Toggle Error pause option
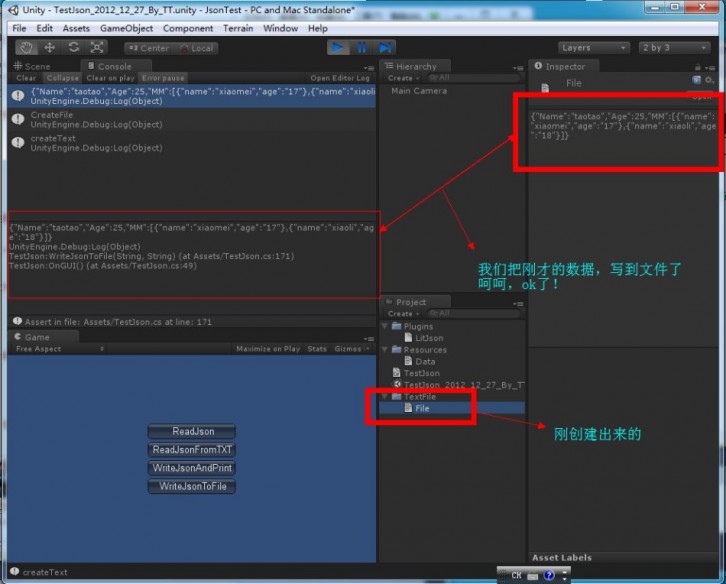This screenshot has height=584, width=726. (163, 78)
